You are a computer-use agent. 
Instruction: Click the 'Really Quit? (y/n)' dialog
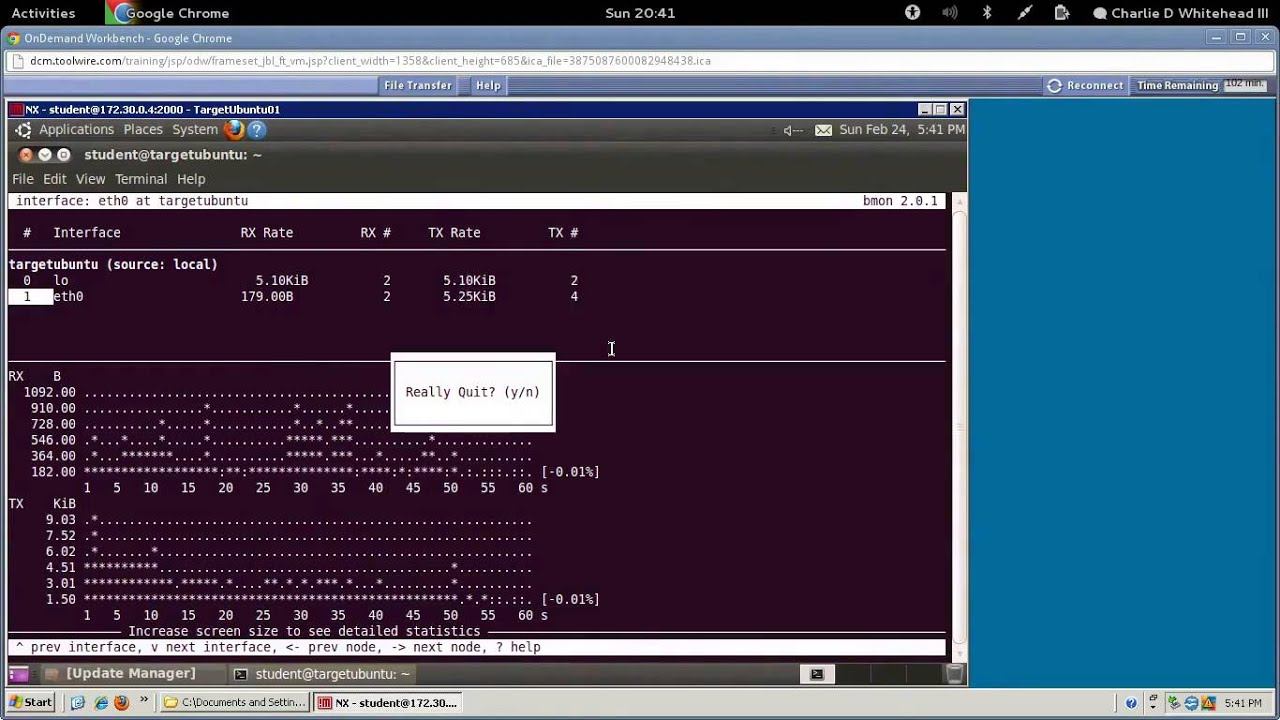click(473, 392)
